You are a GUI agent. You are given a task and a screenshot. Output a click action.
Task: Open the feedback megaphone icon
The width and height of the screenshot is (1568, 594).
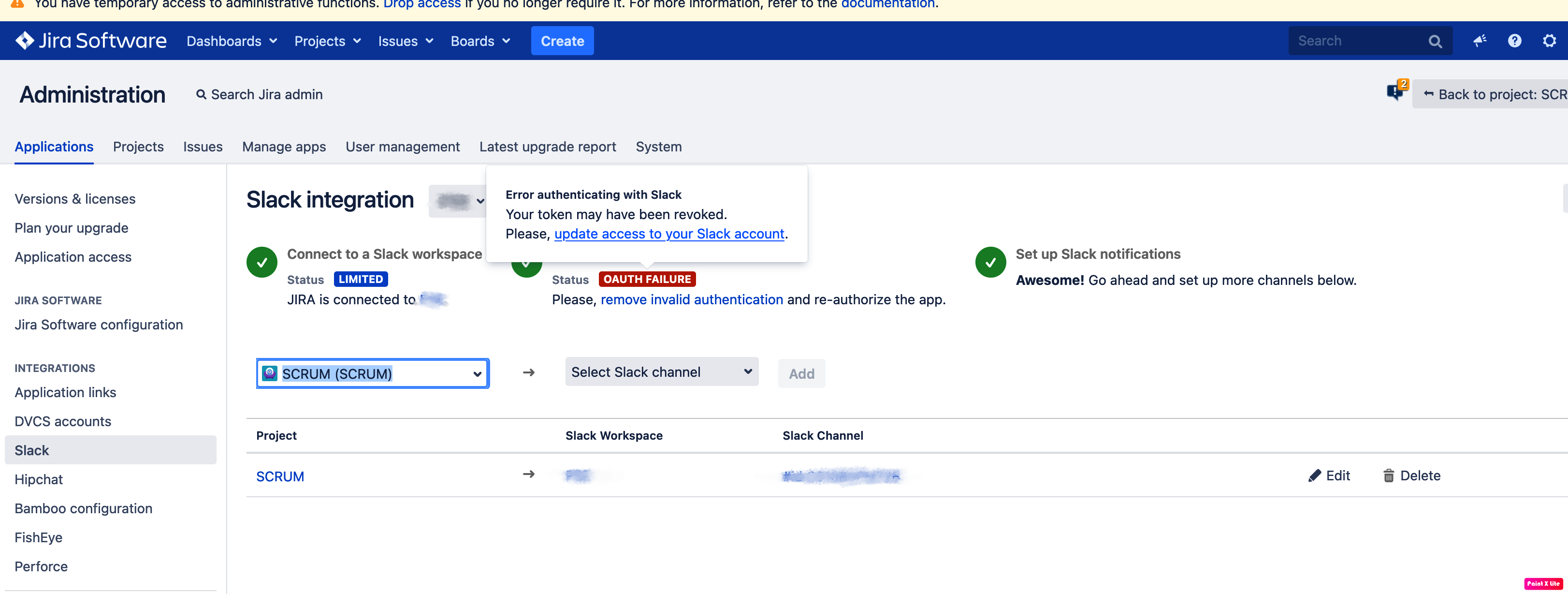pos(1480,41)
